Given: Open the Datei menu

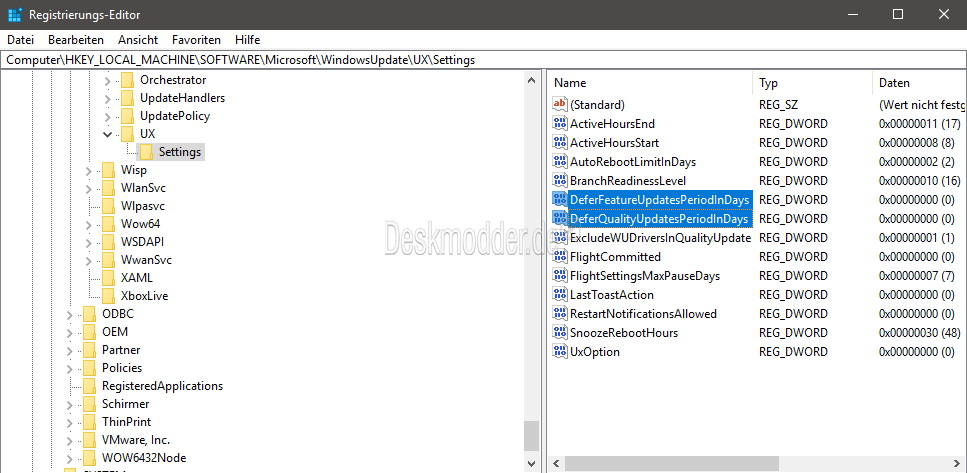Looking at the screenshot, I should 20,40.
